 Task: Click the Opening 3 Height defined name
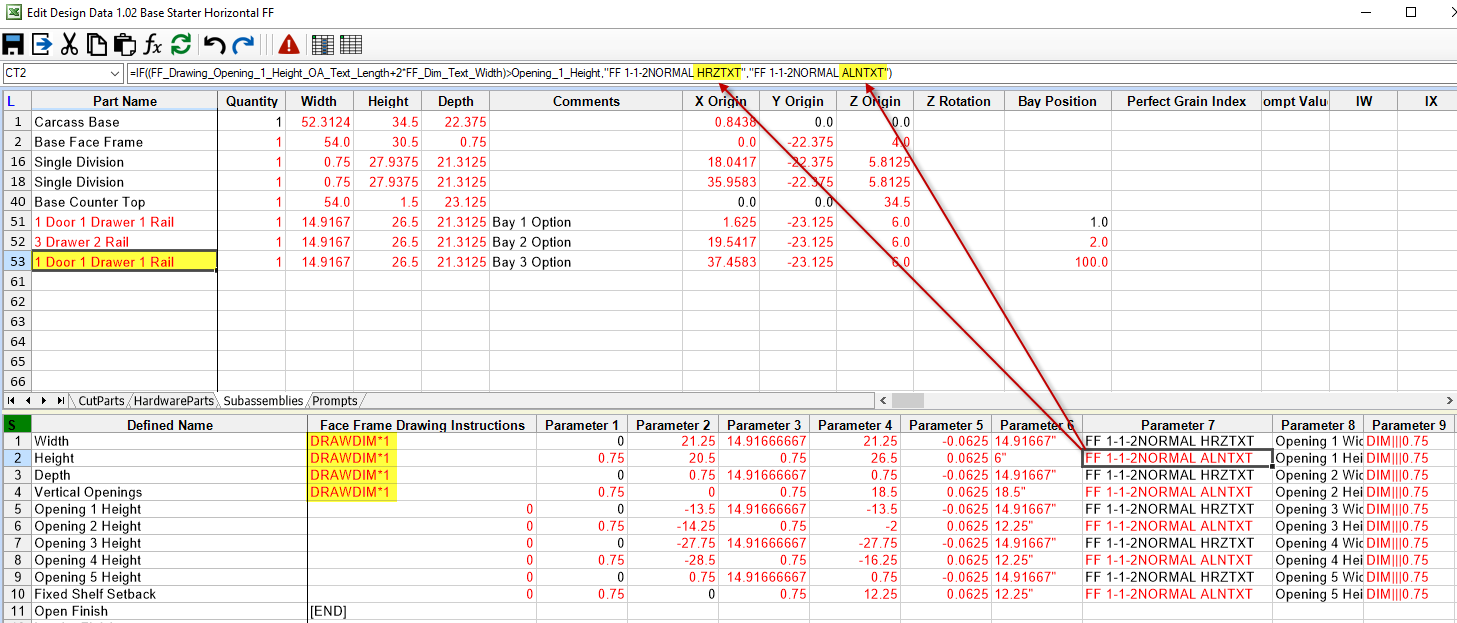pos(170,543)
